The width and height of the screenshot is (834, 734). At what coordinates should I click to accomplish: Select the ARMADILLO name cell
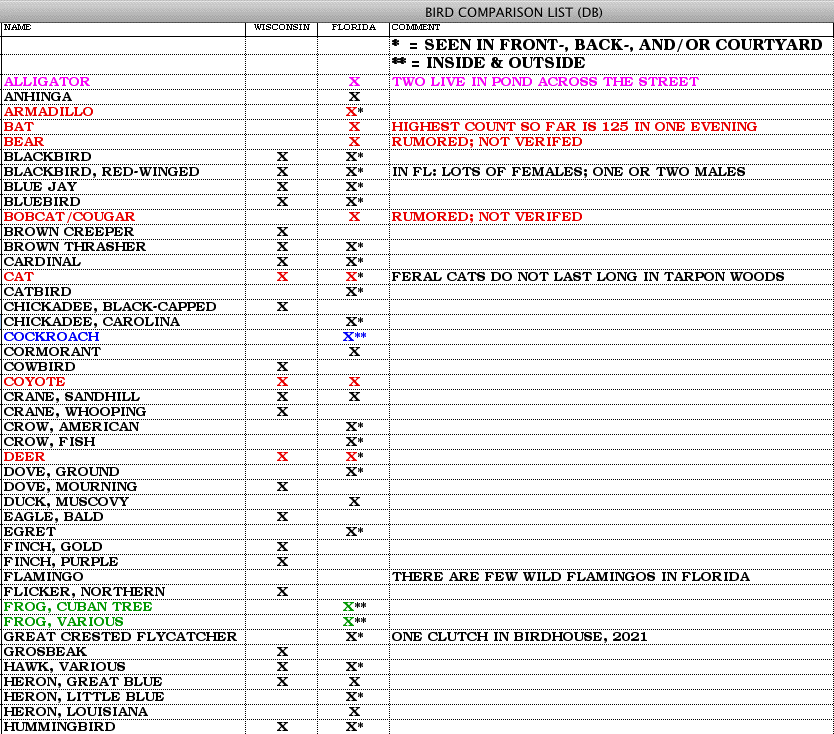(x=123, y=112)
